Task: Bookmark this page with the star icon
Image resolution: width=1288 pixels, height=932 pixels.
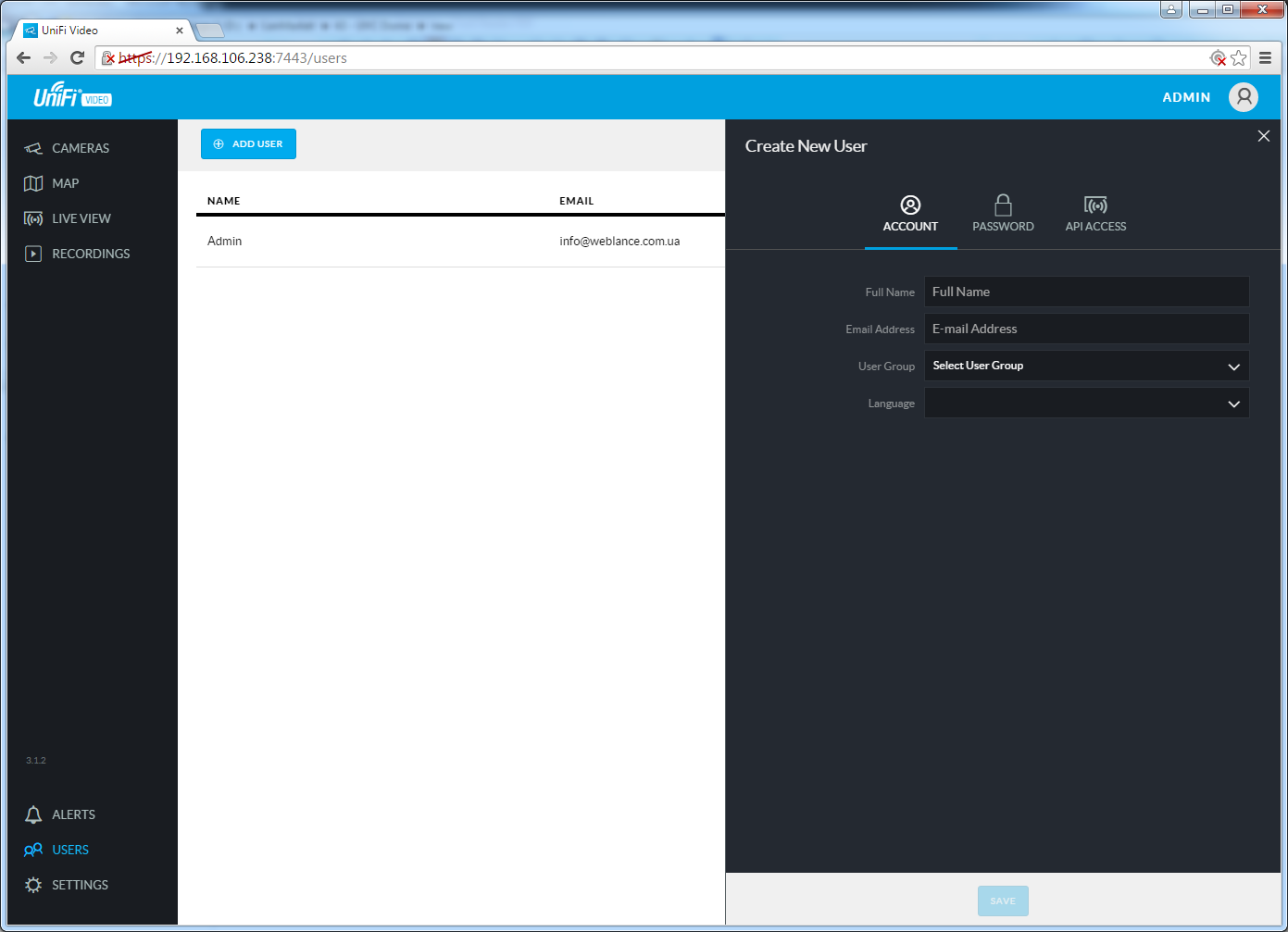Action: [x=1239, y=57]
